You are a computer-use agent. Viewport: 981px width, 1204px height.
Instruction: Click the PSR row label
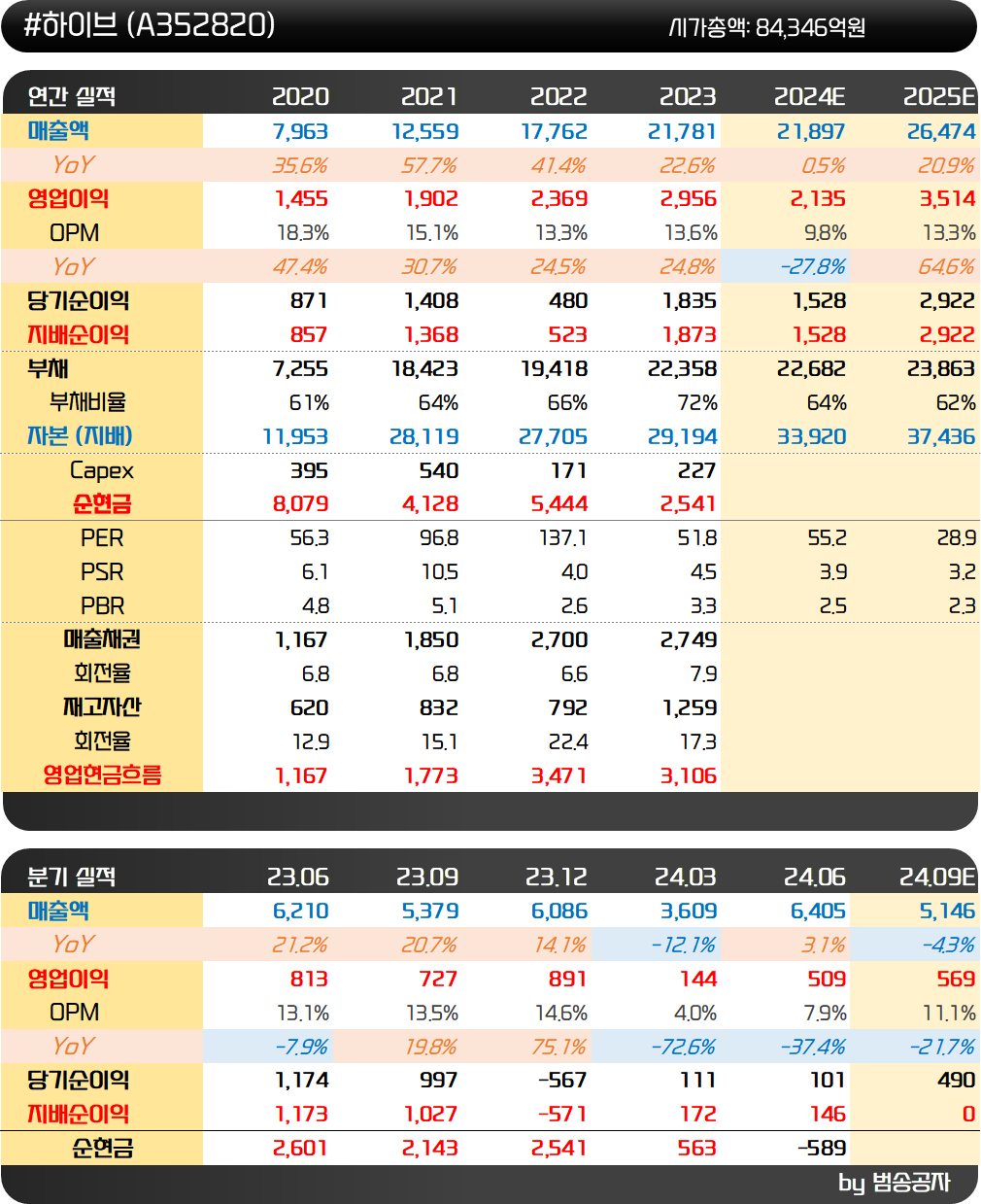[102, 571]
